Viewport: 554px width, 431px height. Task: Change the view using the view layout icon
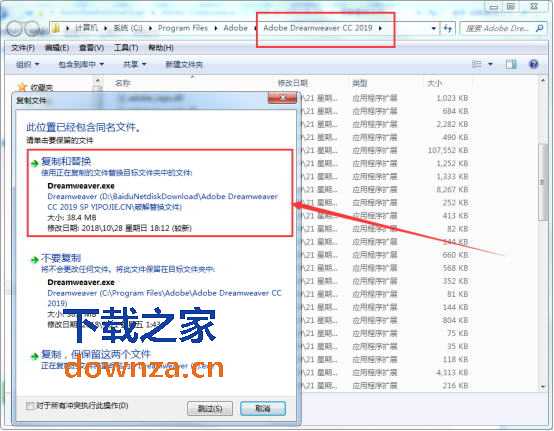pyautogui.click(x=477, y=64)
